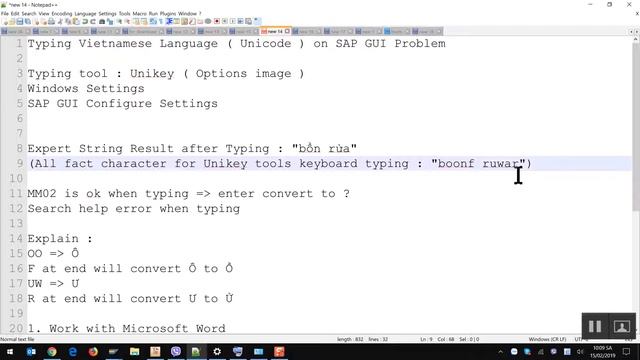Screen dimensions: 640x360
Task: Click the Find binoculars toolbar icon
Action: point(102,21)
